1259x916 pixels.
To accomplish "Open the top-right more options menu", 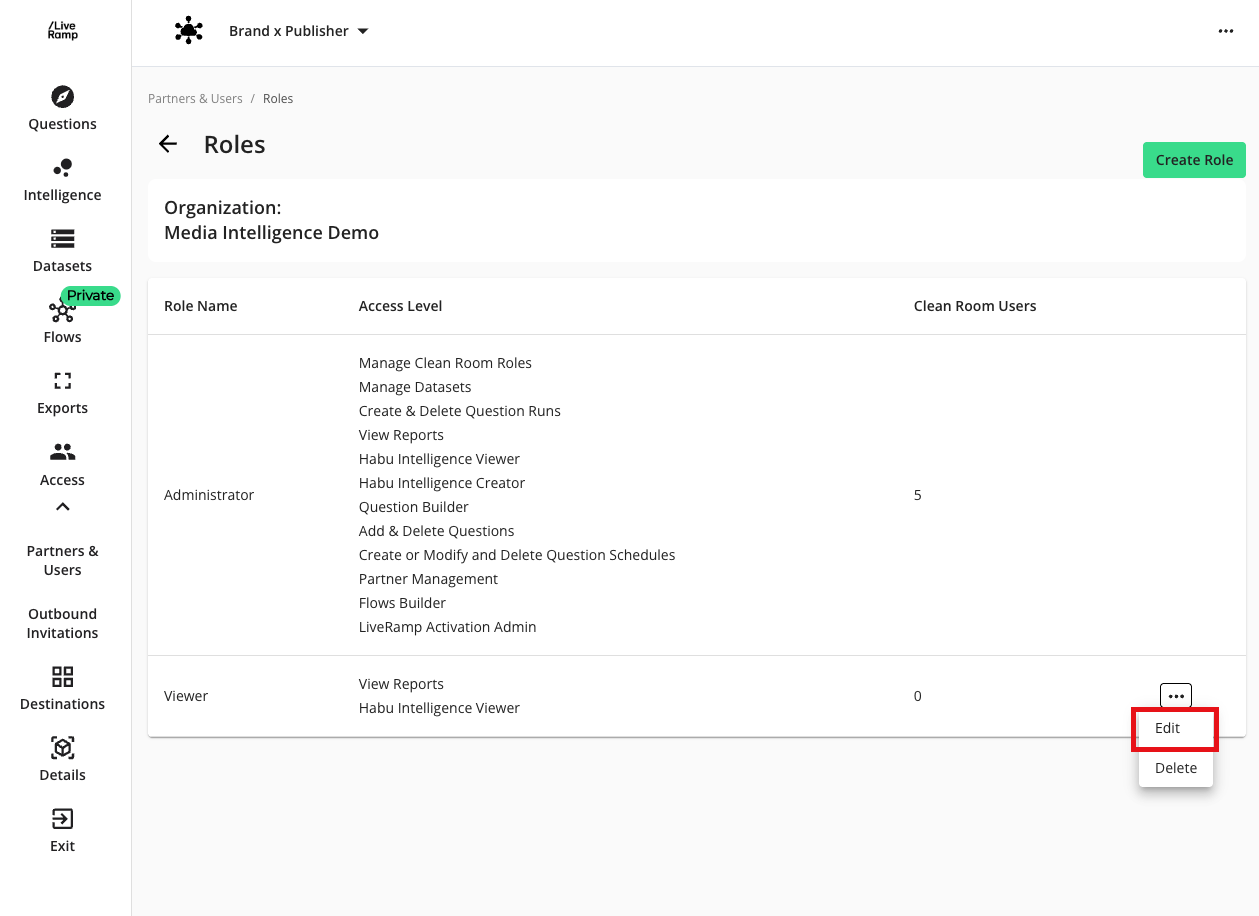I will pyautogui.click(x=1225, y=31).
